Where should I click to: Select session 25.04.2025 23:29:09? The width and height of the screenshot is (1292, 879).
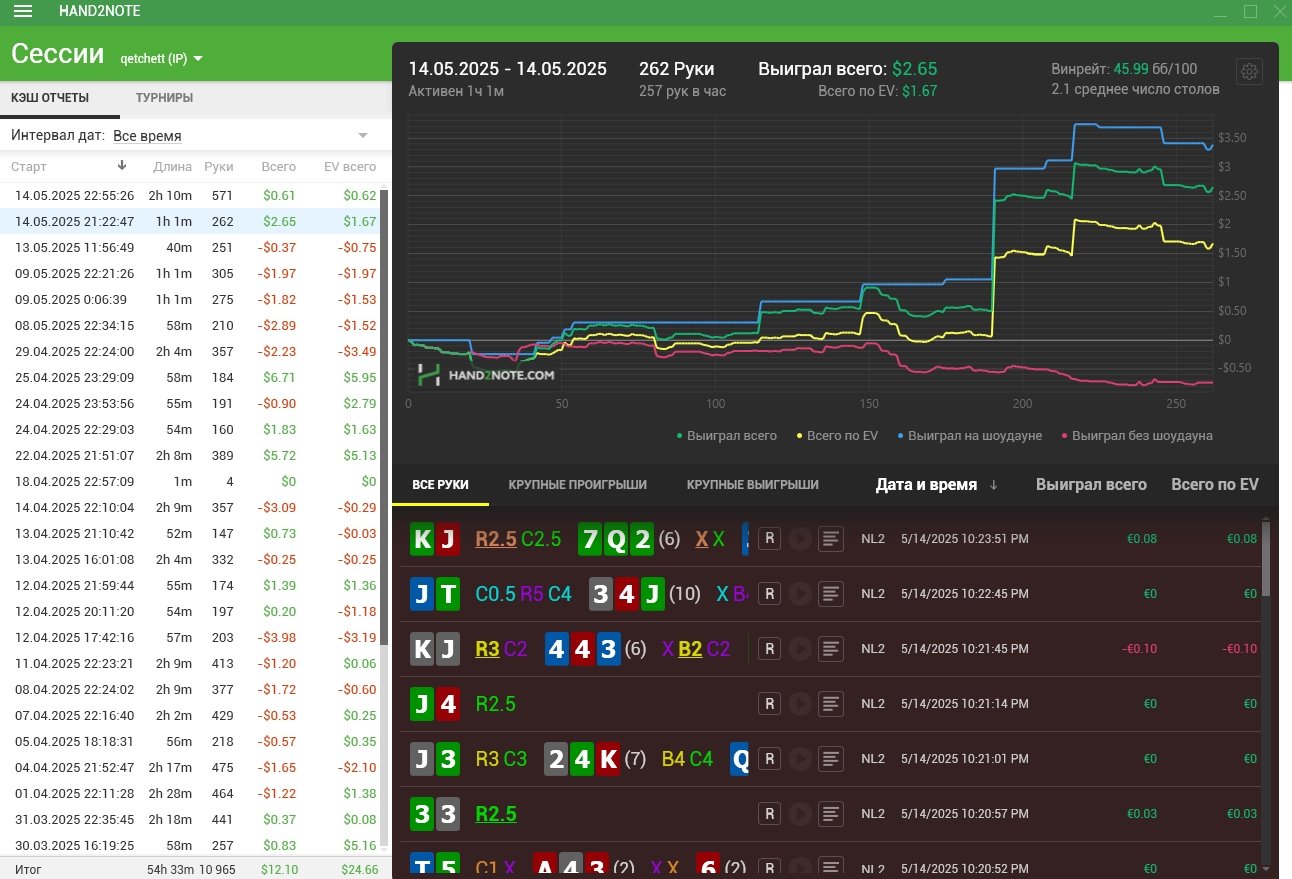pyautogui.click(x=190, y=377)
